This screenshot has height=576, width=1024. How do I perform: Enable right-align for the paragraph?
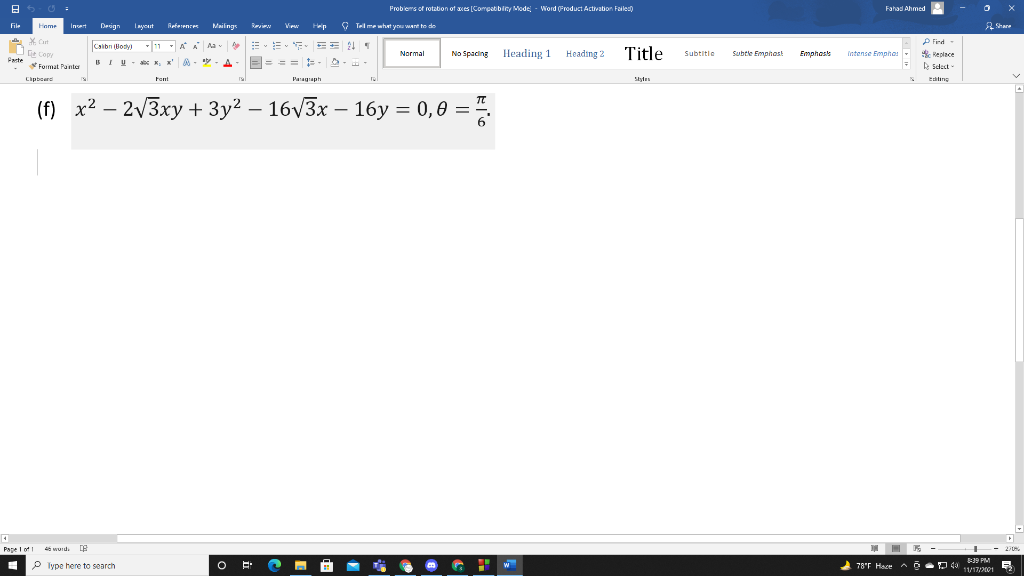281,62
